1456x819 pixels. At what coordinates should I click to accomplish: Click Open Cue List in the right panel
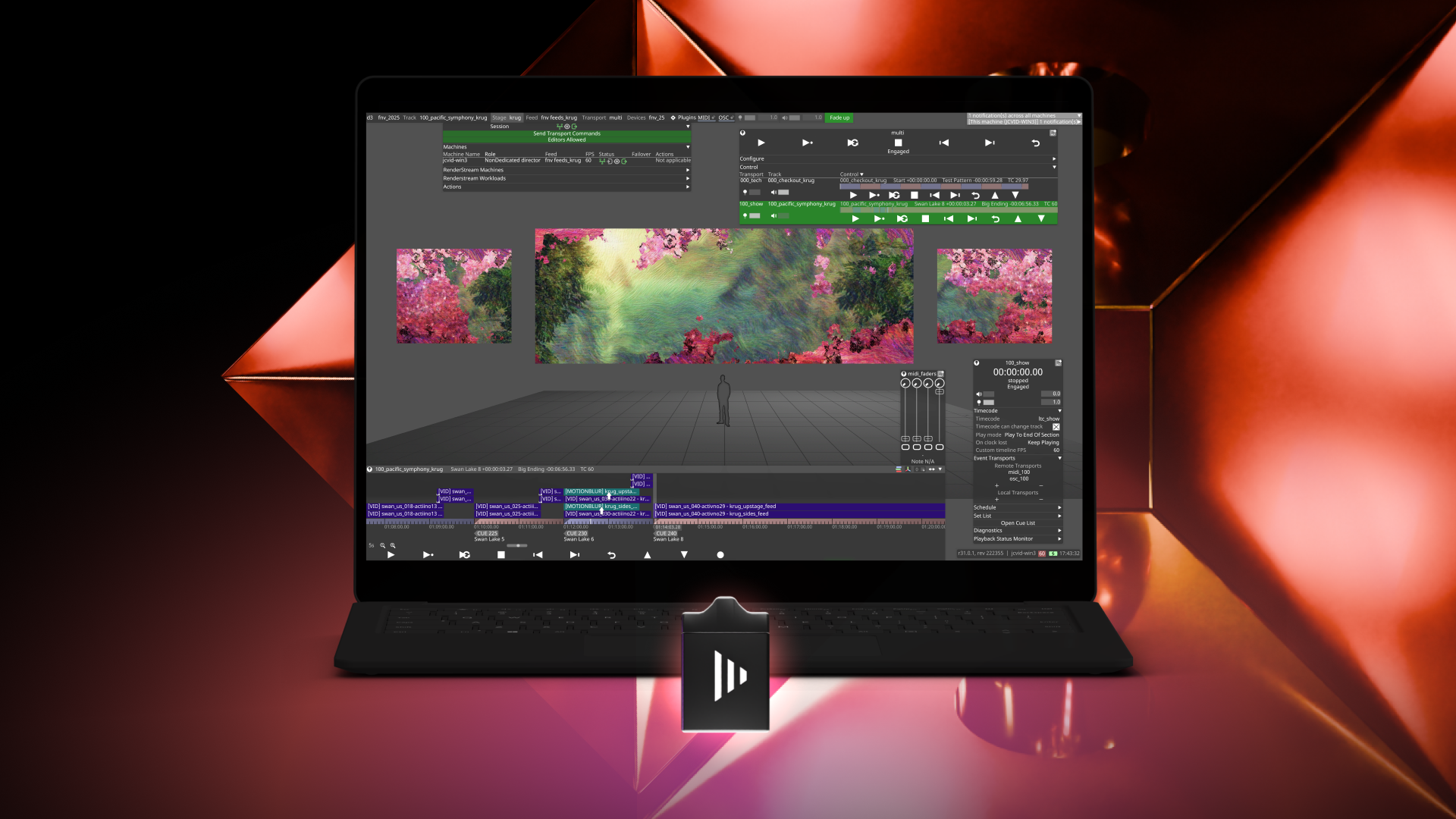1018,522
